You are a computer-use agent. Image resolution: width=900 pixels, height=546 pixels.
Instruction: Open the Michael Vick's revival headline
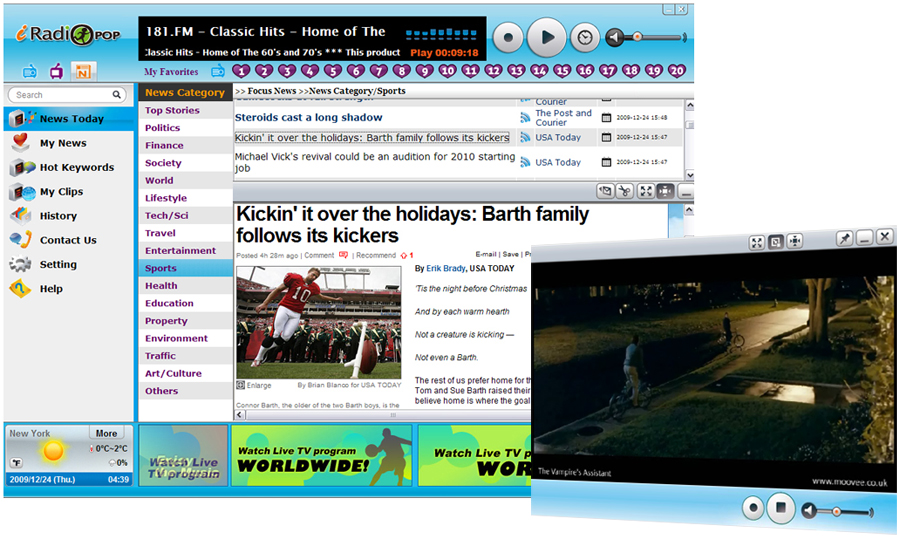tap(375, 162)
